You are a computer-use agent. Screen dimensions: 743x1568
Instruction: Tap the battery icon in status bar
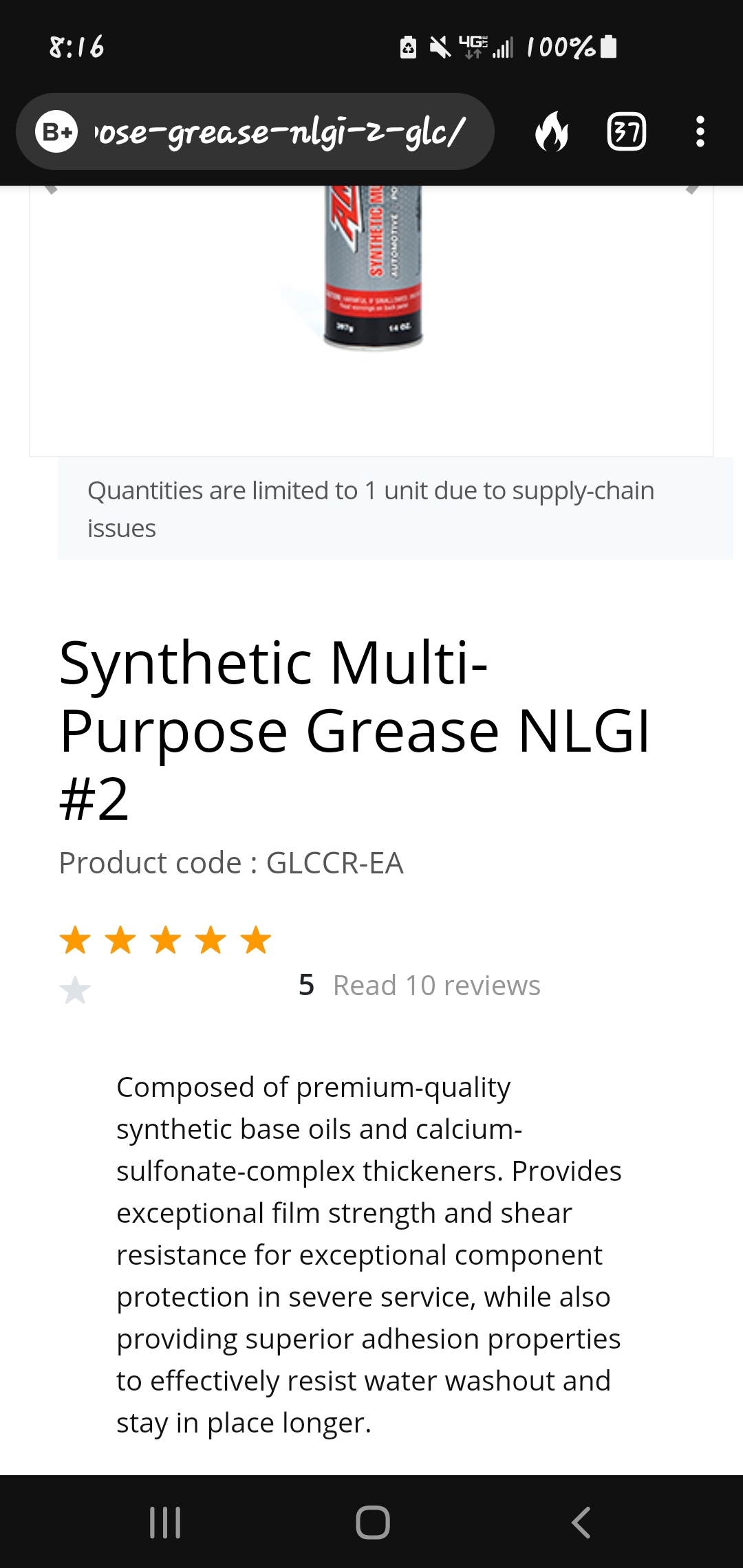tap(609, 47)
